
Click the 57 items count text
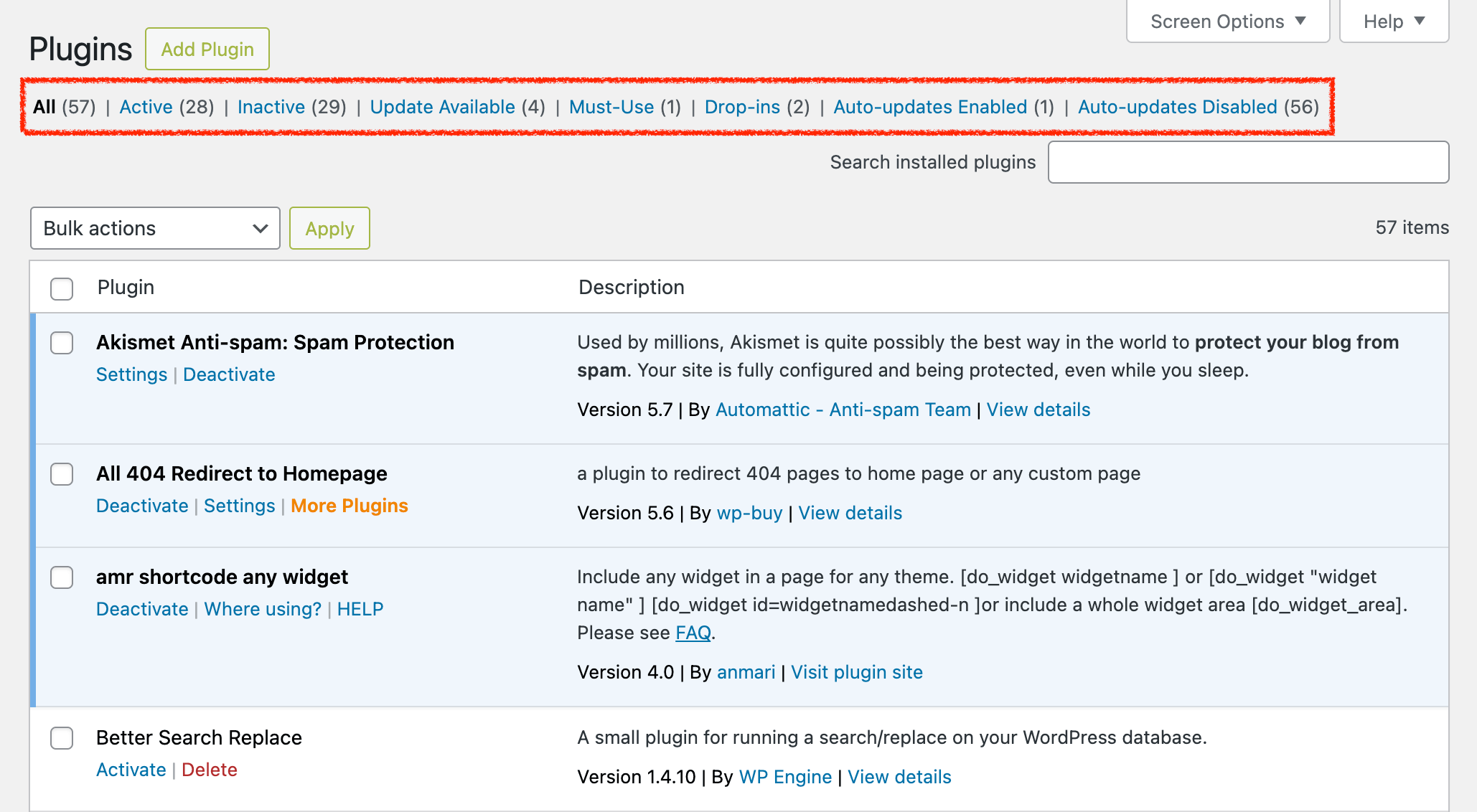tap(1412, 227)
